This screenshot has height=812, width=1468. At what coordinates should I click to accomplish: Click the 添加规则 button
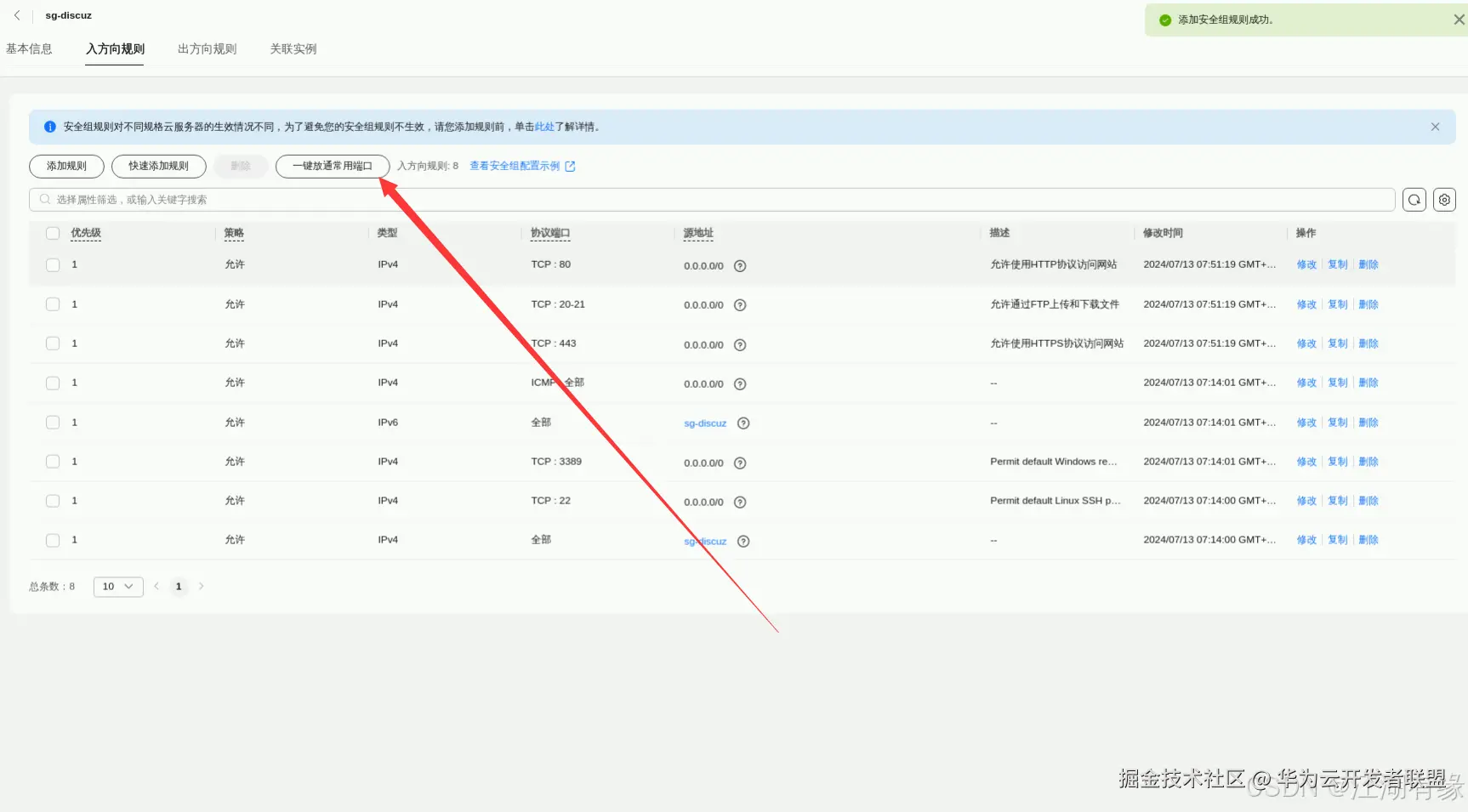tap(66, 167)
